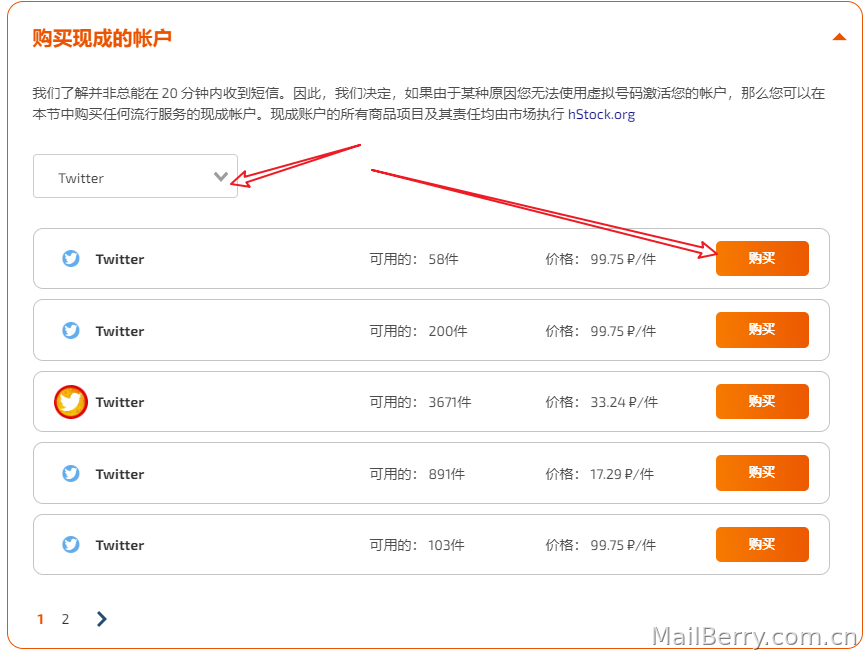Click the Twitter bird icon in 103件 row
This screenshot has width=864, height=654.
(x=71, y=545)
